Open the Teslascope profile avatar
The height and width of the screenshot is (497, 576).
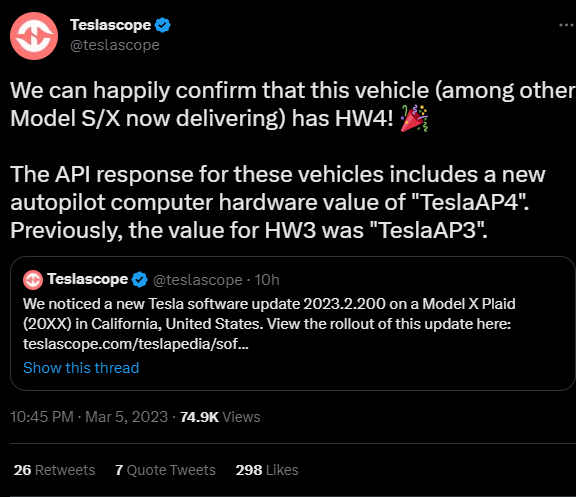(x=34, y=36)
